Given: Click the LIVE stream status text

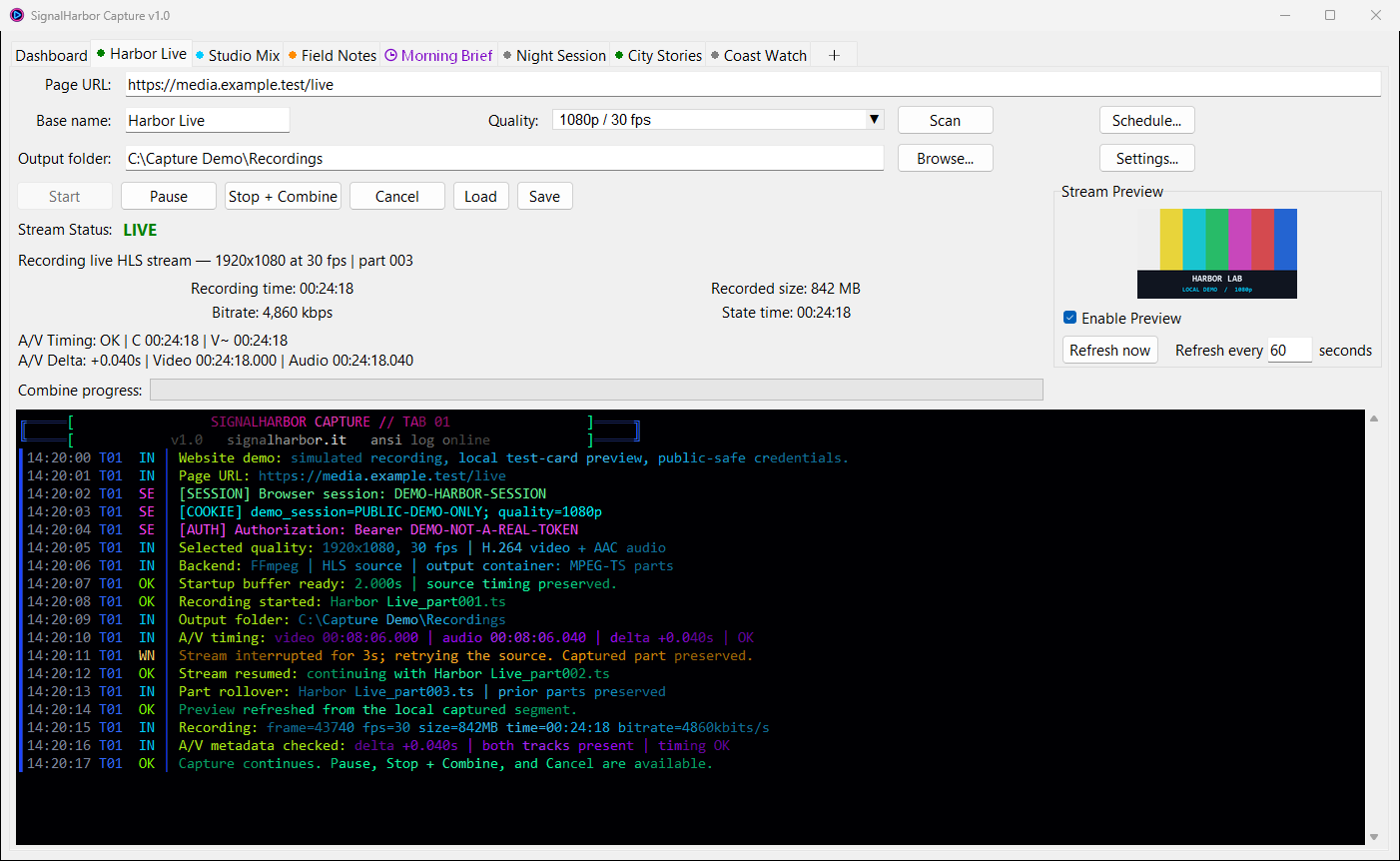Looking at the screenshot, I should 140,230.
